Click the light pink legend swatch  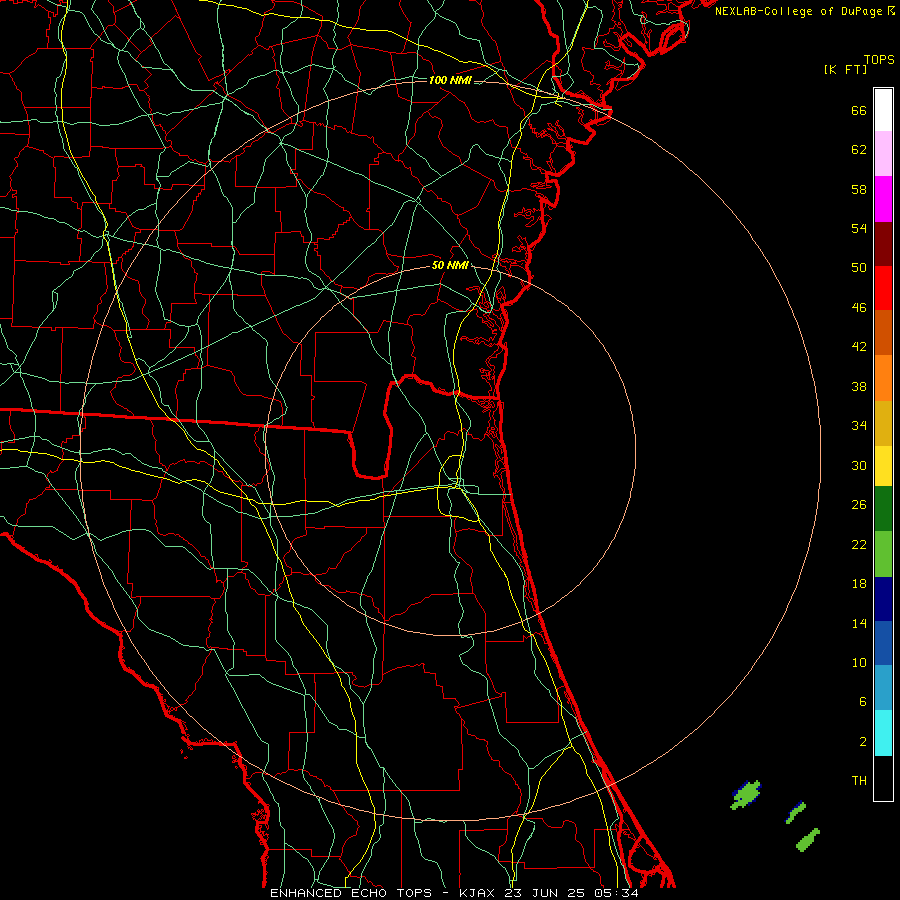pyautogui.click(x=883, y=154)
